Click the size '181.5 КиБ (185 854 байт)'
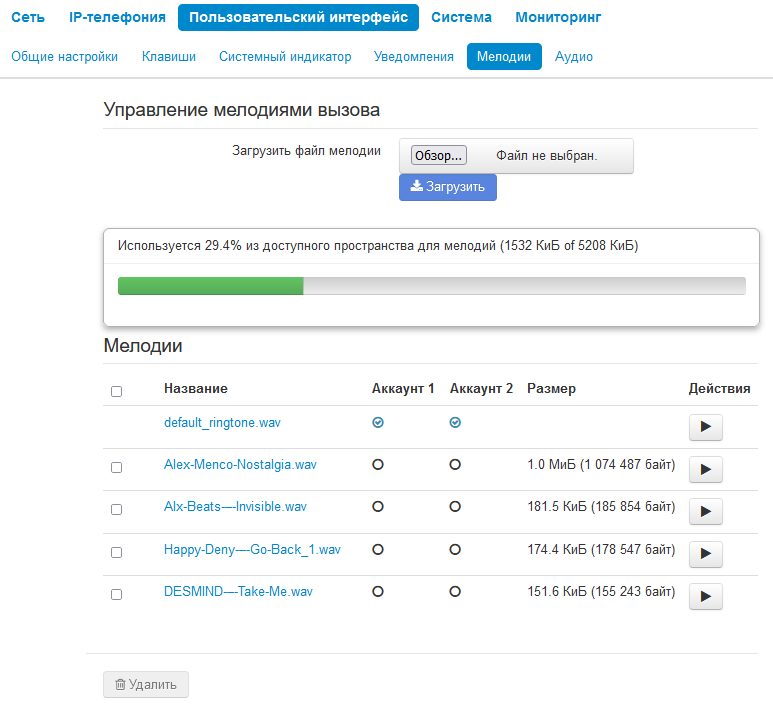Viewport: 773px width, 709px height. point(601,506)
